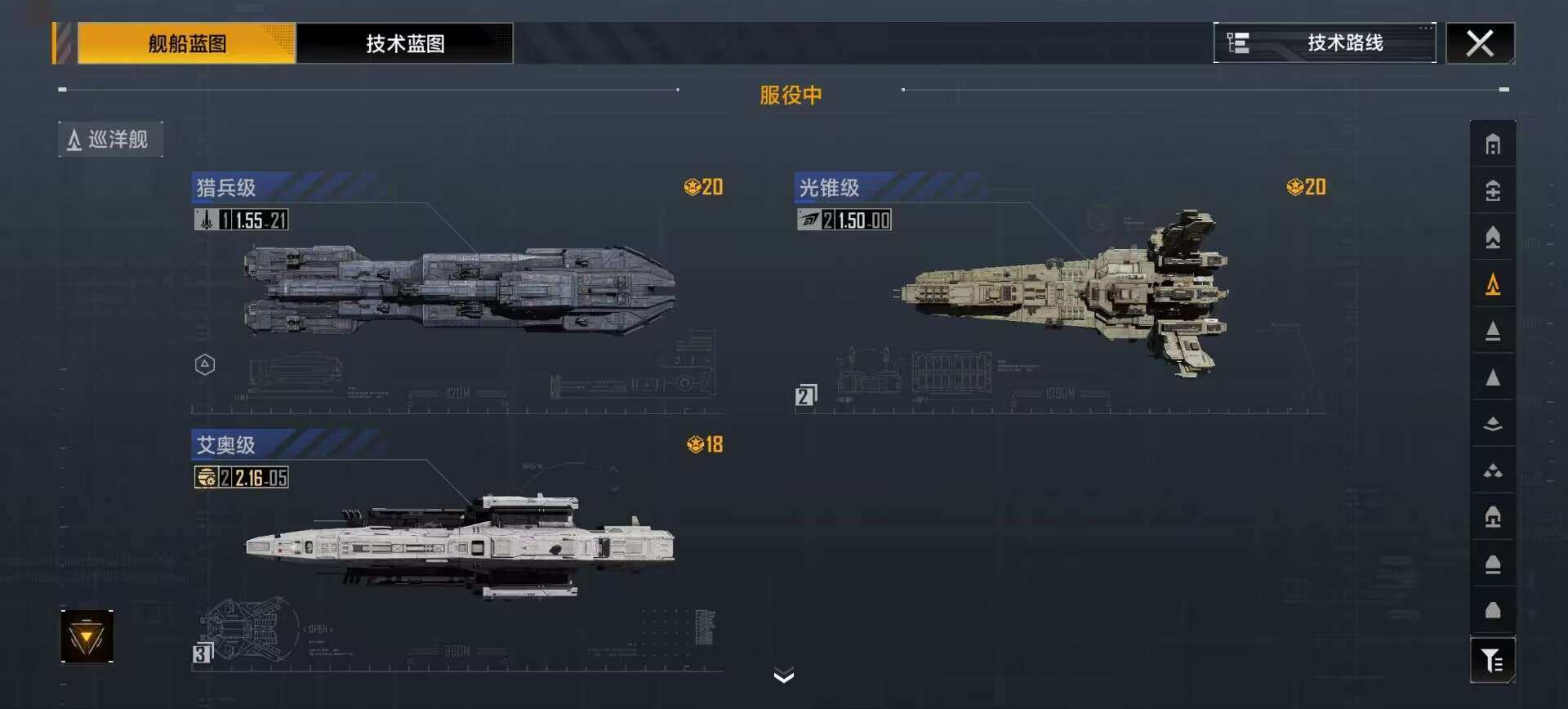Expand the list with the bottom chevron

pyautogui.click(x=784, y=676)
